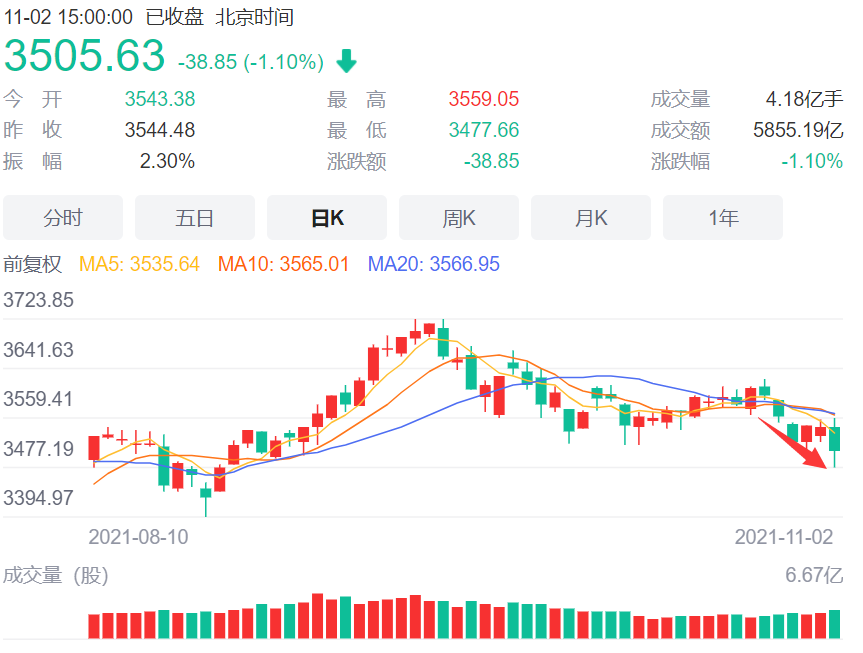The height and width of the screenshot is (653, 863).
Task: Click the 前复权 adjustment label
Action: [32, 264]
